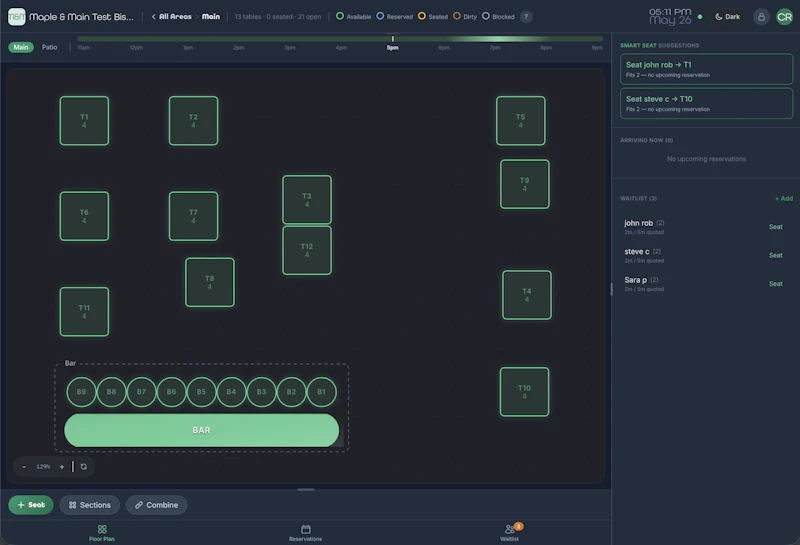Select bar seat B8

coord(111,392)
